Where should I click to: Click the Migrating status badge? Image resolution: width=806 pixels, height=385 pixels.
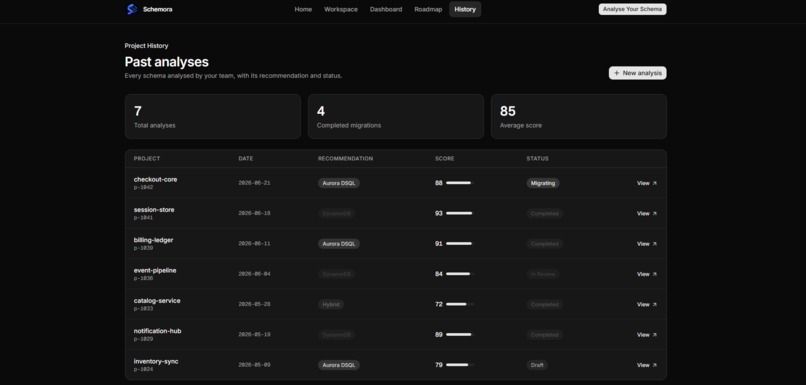click(x=543, y=183)
